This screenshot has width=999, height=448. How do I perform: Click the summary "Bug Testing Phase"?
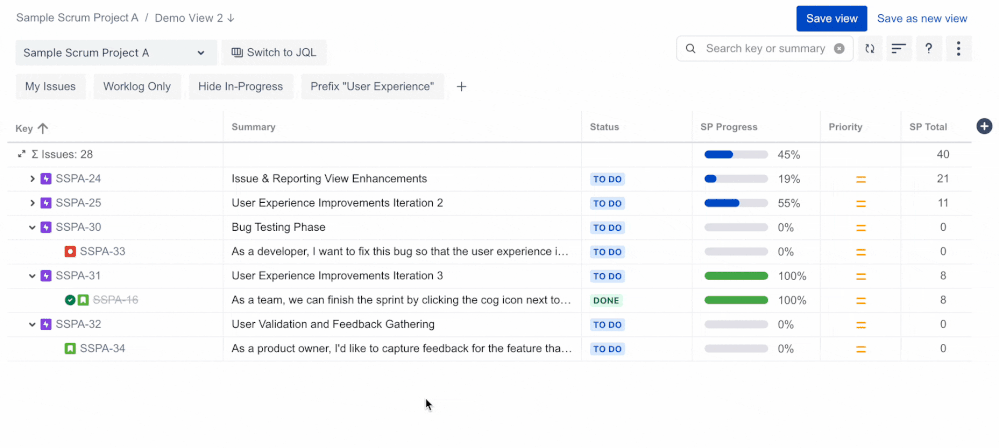tap(278, 228)
